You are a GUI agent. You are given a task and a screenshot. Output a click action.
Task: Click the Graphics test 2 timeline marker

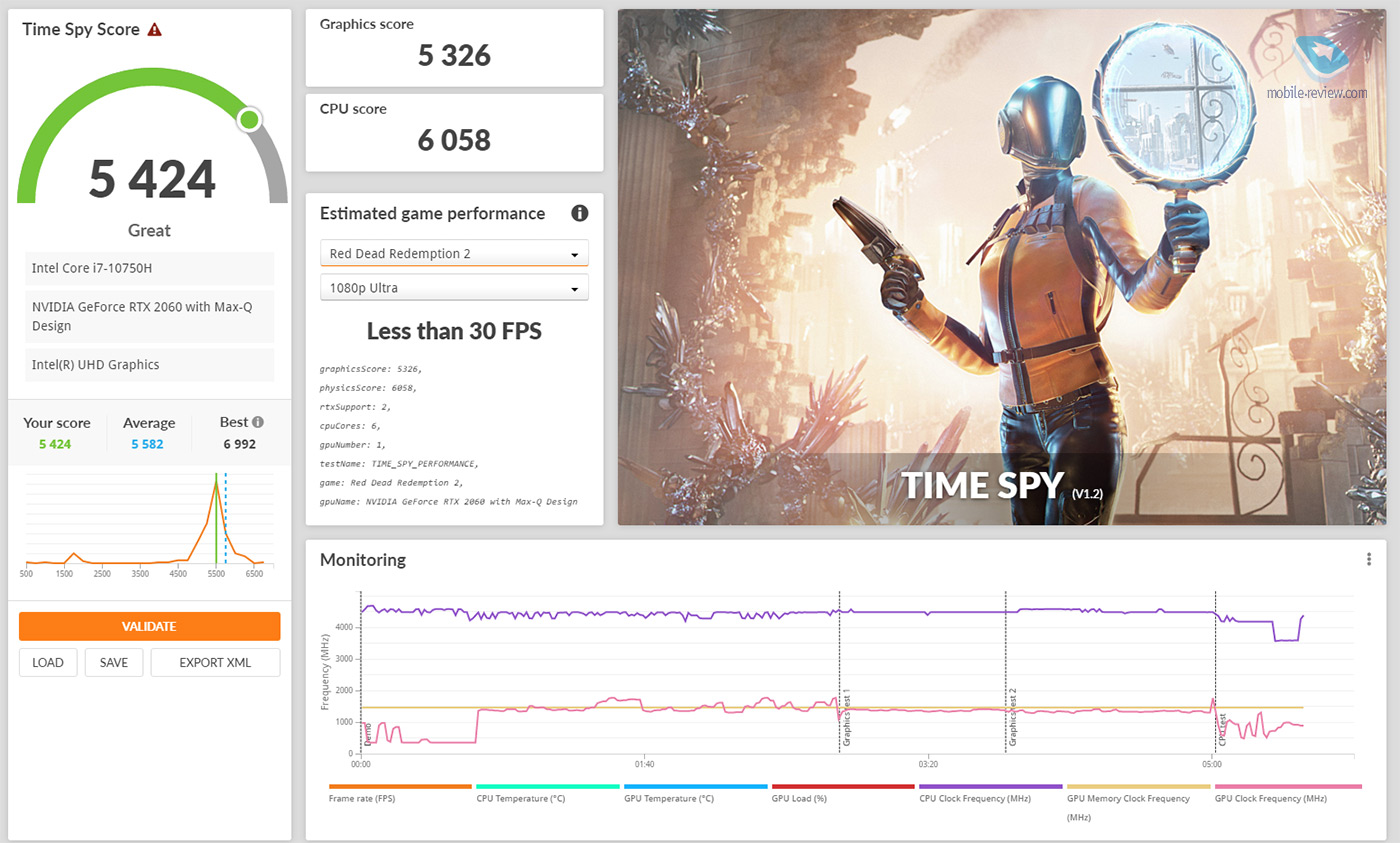pyautogui.click(x=1012, y=718)
